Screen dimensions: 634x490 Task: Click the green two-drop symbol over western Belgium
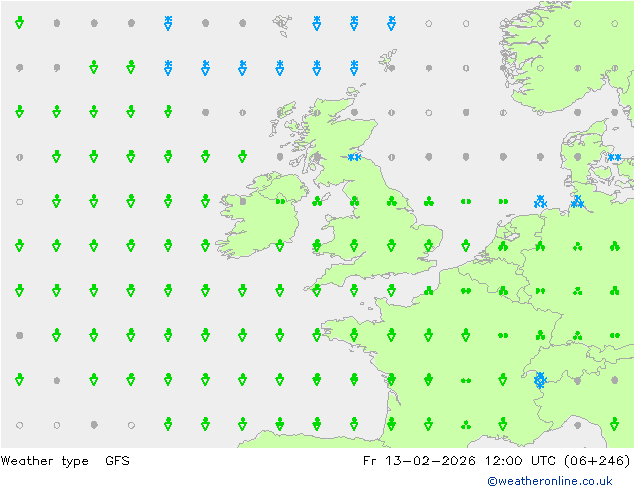click(x=466, y=291)
